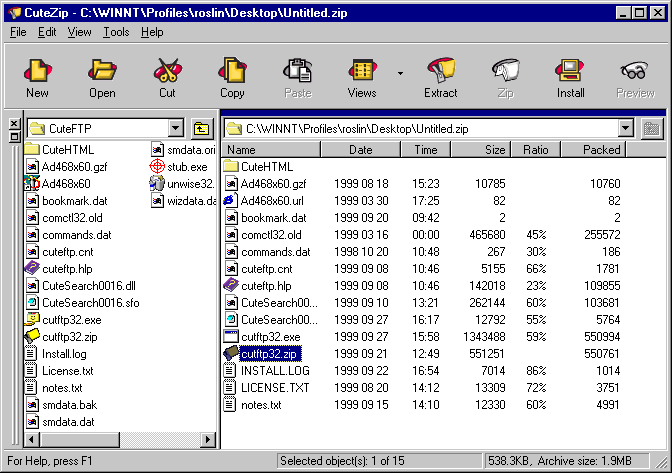Sort the archive by Date column header
The image size is (672, 473).
pyautogui.click(x=360, y=150)
